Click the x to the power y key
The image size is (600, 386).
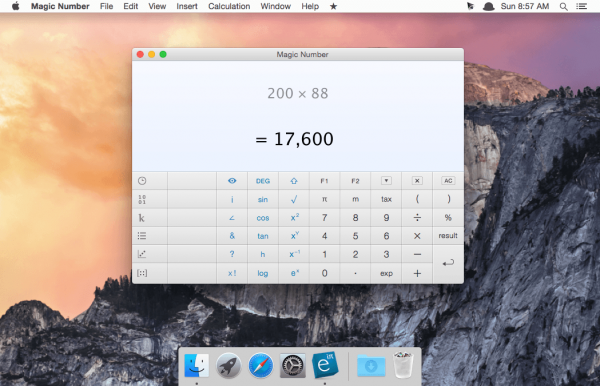click(x=294, y=236)
